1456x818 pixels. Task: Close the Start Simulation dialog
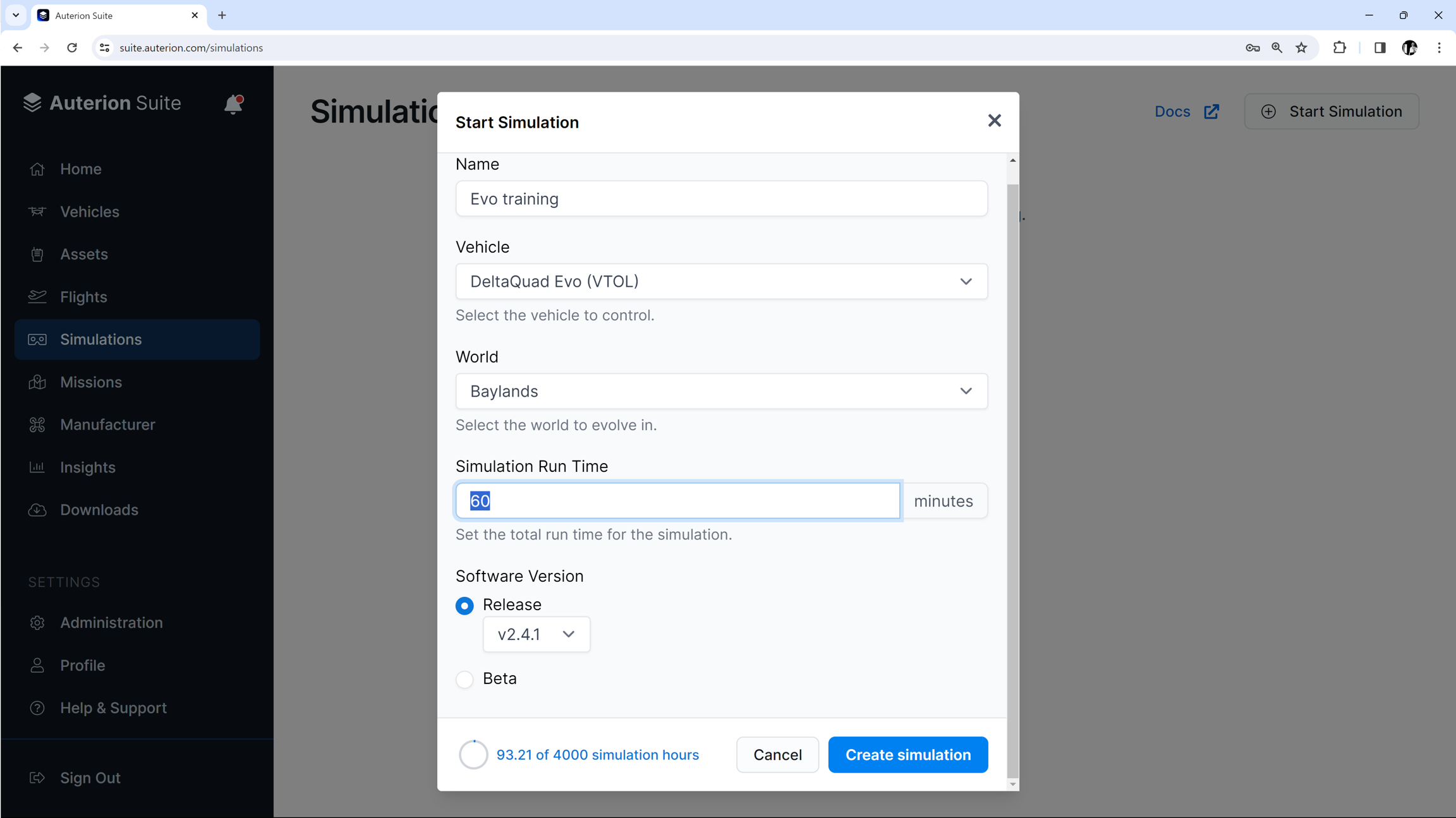(x=994, y=121)
